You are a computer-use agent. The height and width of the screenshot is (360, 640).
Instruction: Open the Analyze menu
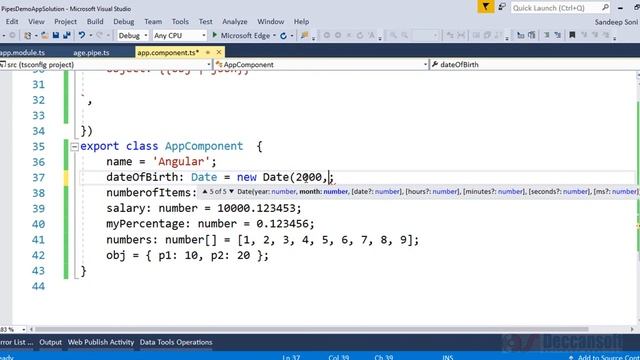(x=235, y=22)
